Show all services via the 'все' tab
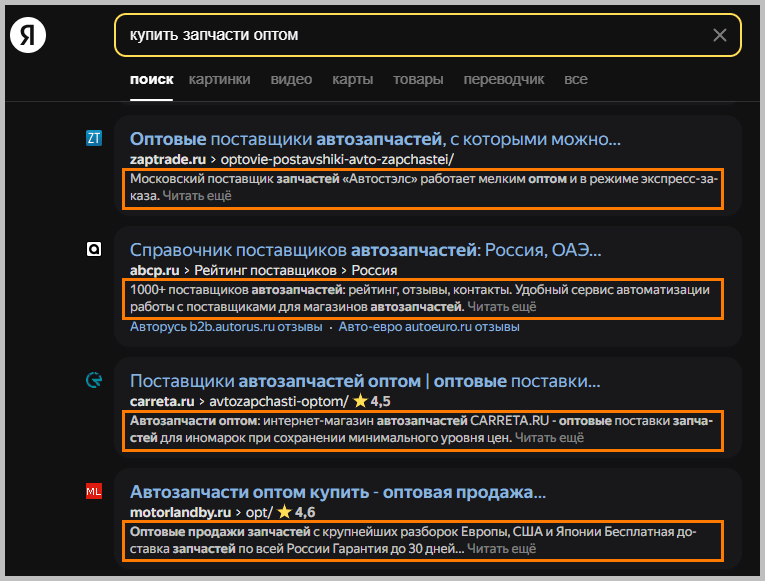 coord(576,79)
